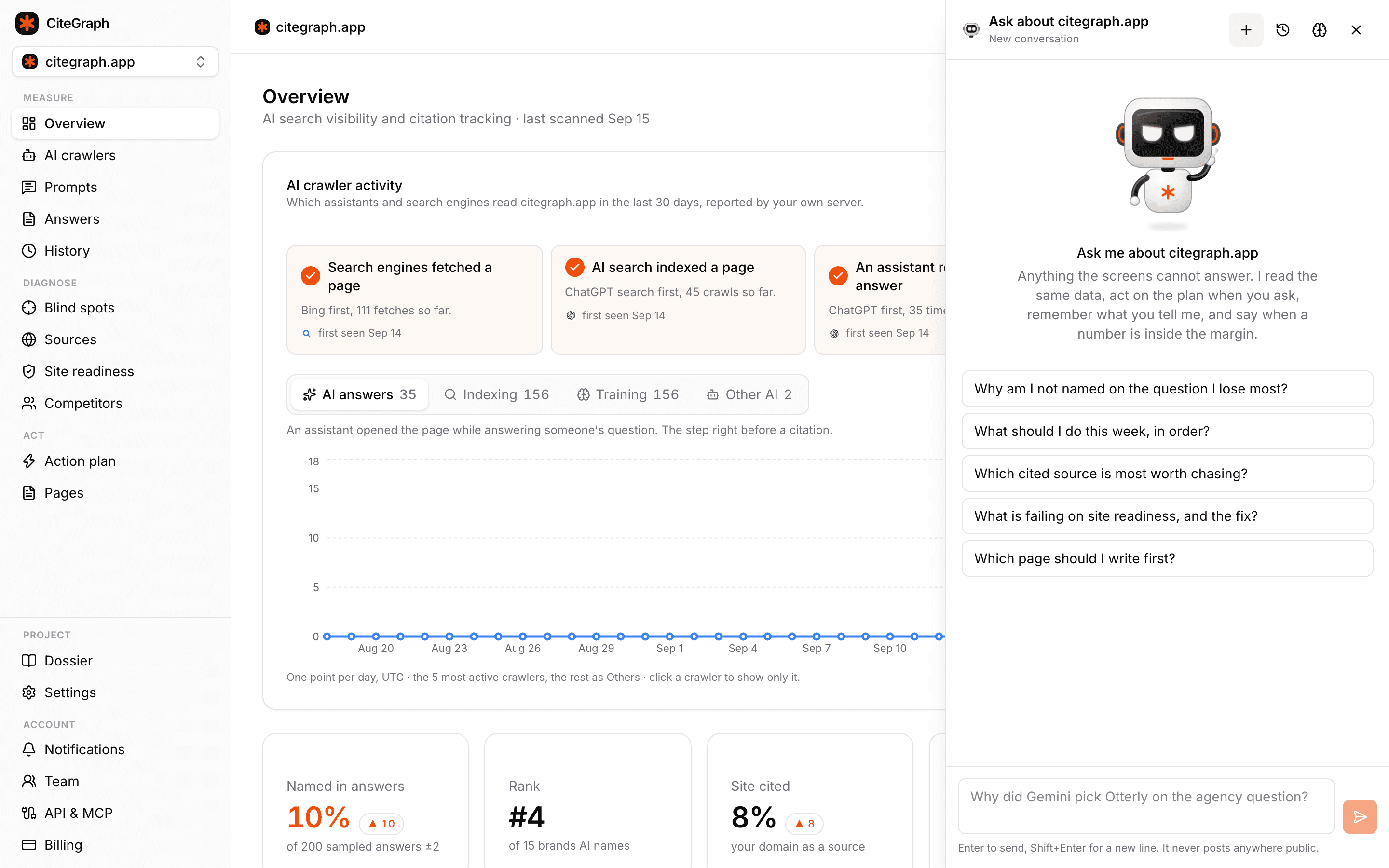Ask 'What should I do this week, in order?'

[1167, 431]
